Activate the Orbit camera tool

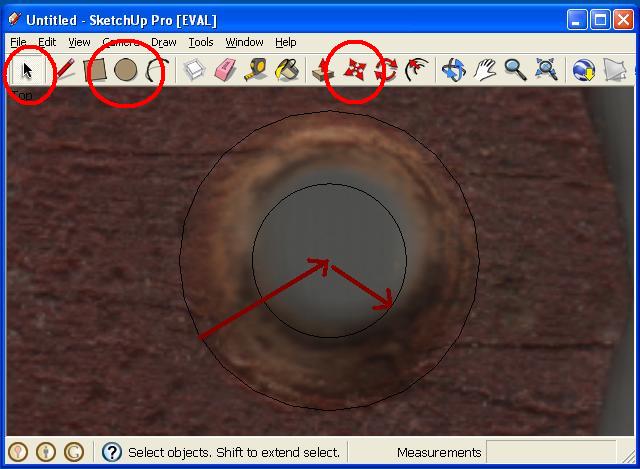[x=454, y=71]
